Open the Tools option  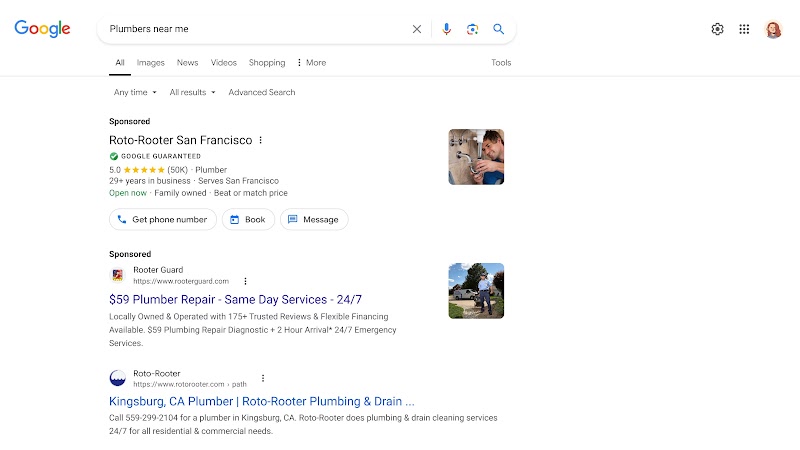(501, 62)
